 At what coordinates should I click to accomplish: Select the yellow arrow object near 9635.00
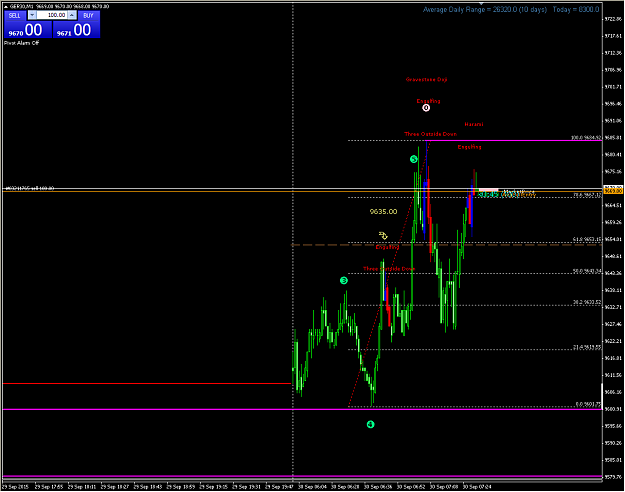[383, 236]
